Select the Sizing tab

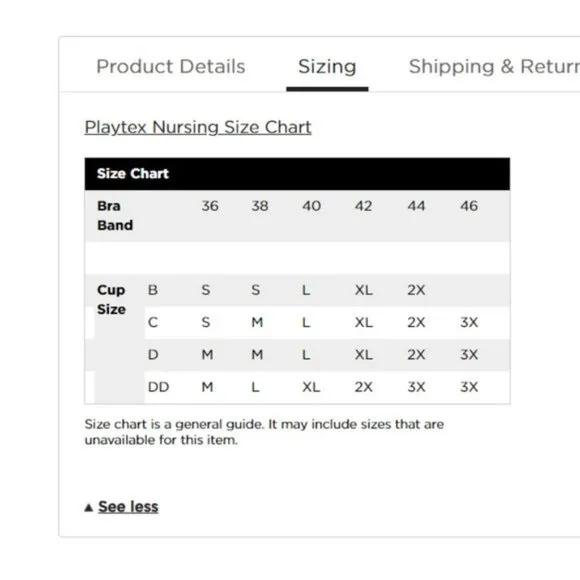(327, 67)
